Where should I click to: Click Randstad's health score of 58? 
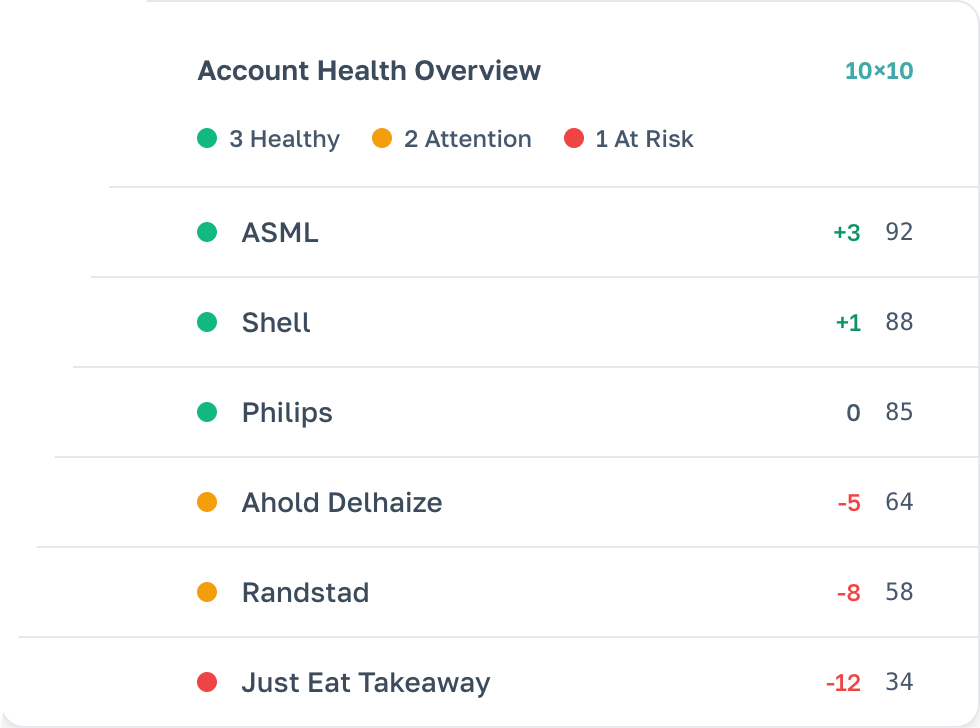point(899,592)
